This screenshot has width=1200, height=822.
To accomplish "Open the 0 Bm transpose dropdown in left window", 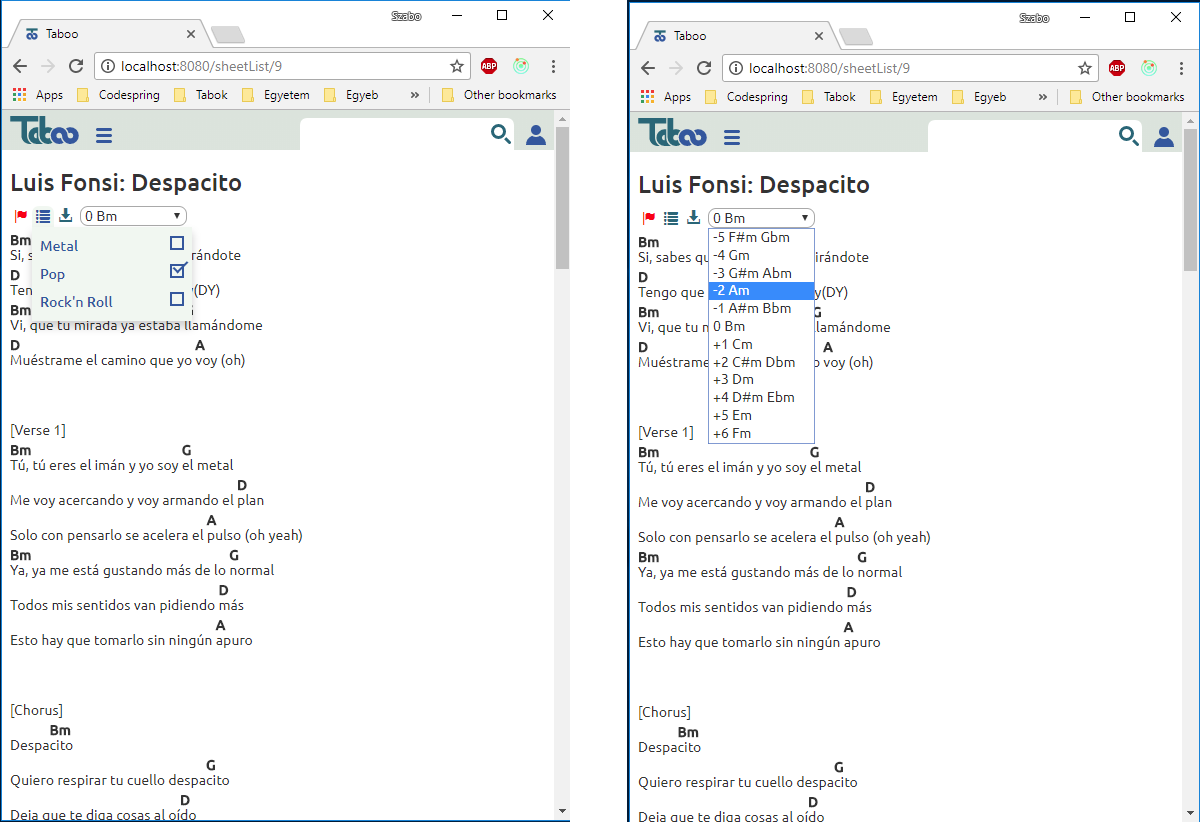I will (x=133, y=216).
